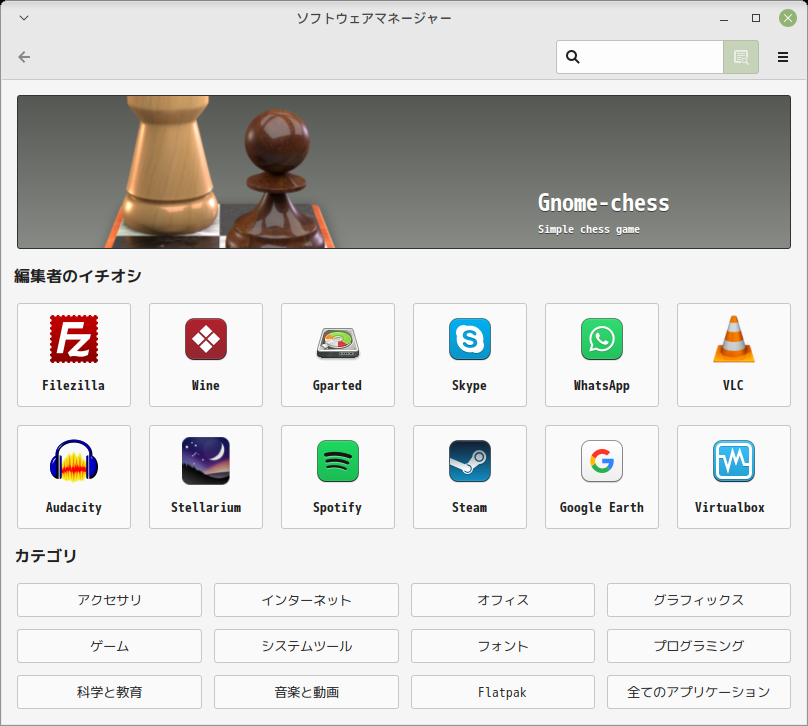The image size is (808, 726).
Task: Browse the グラフィックス category
Action: pyautogui.click(x=699, y=600)
